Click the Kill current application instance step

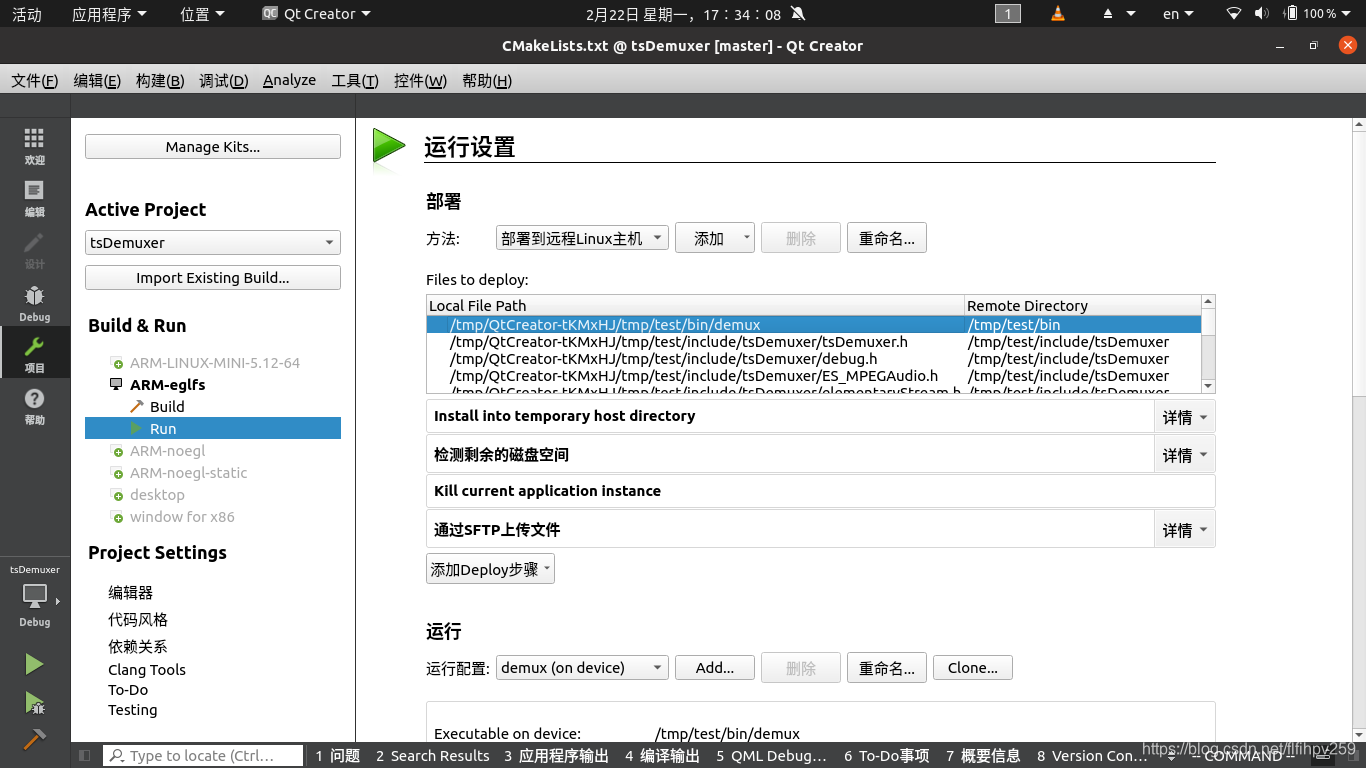(820, 491)
